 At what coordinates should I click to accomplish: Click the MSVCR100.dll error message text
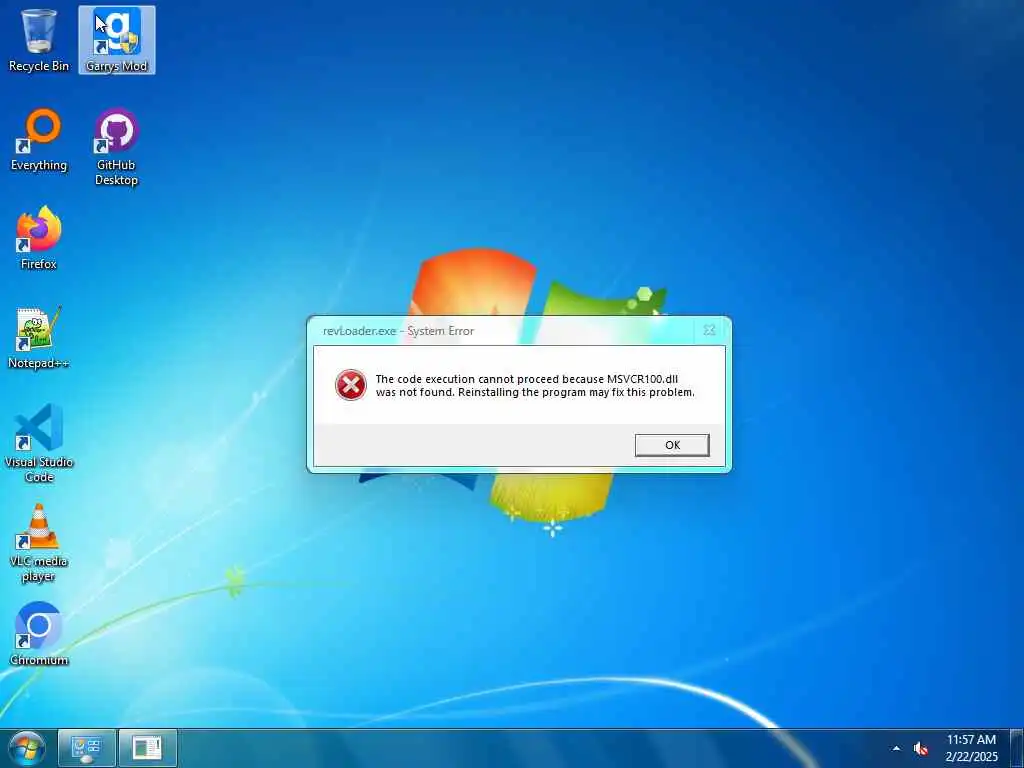[x=535, y=385]
